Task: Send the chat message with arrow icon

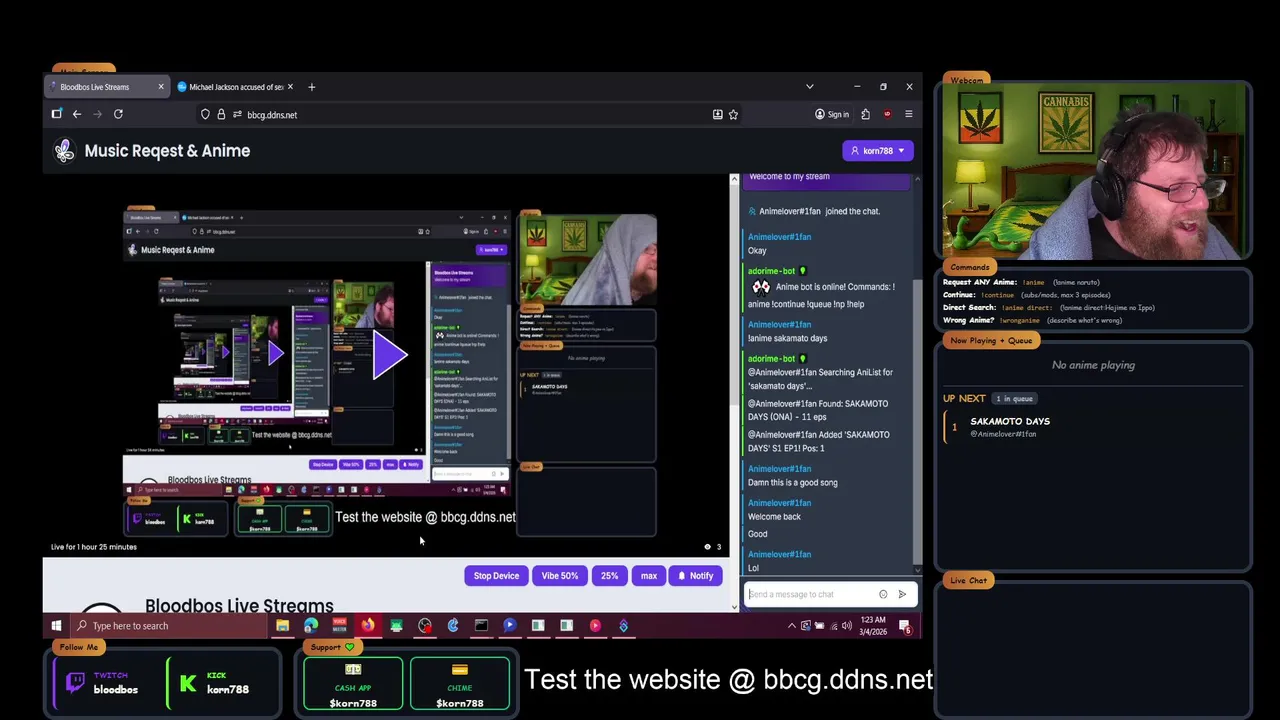Action: [901, 594]
